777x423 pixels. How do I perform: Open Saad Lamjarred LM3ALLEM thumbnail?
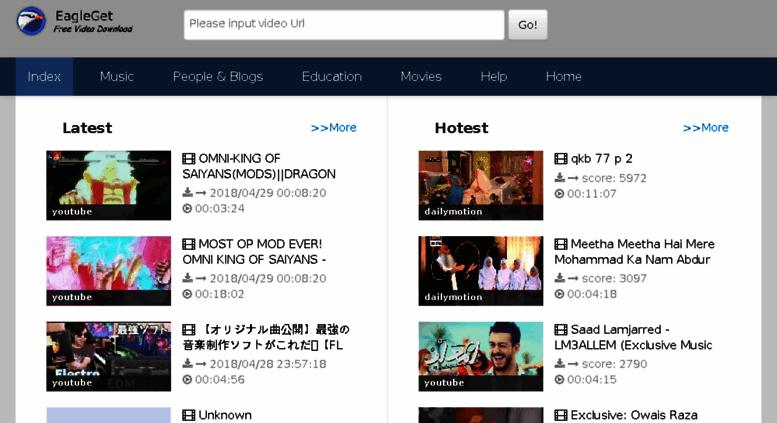pos(481,357)
